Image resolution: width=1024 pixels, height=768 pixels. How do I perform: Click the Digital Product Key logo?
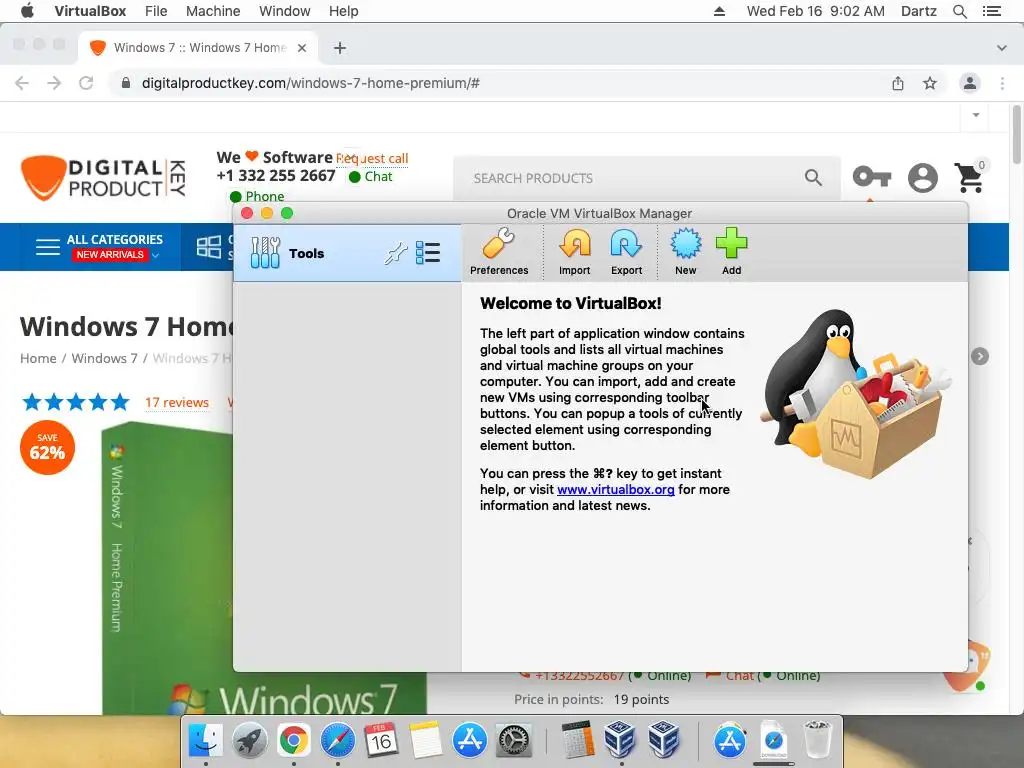click(x=103, y=178)
